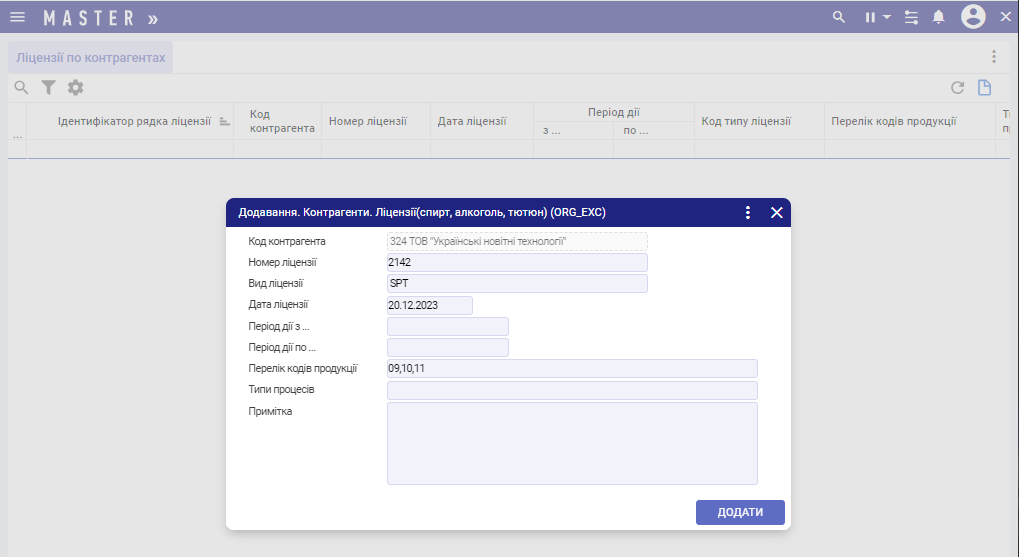Open the three-dot menu beside the tab bar

[993, 57]
